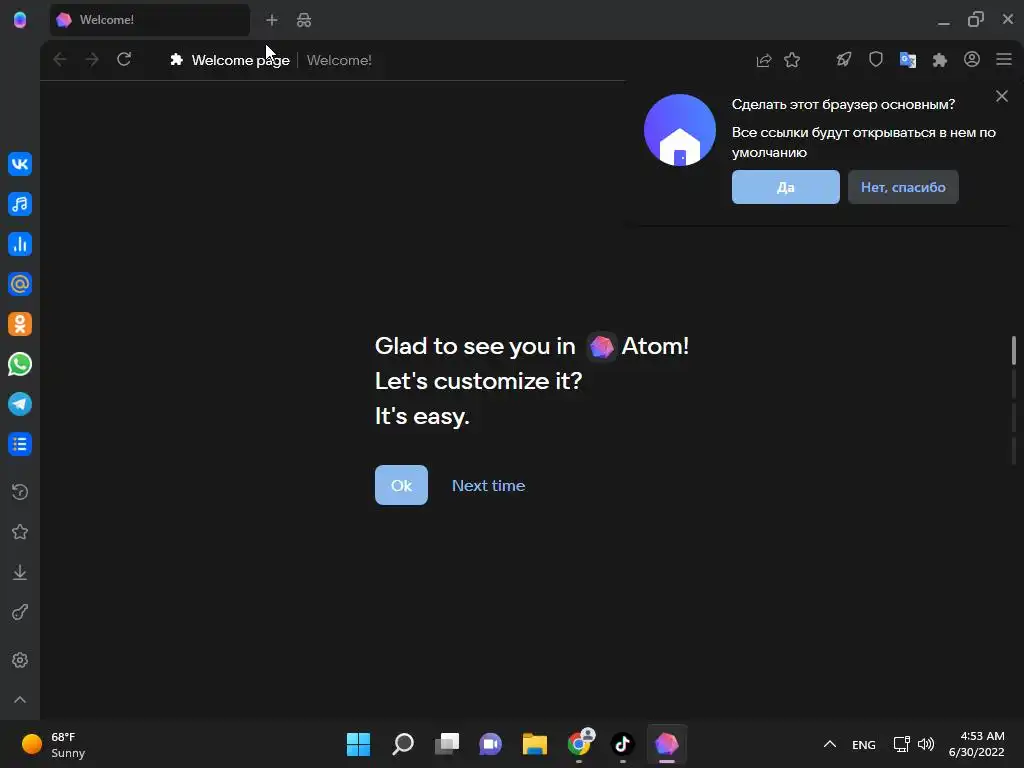Screen dimensions: 1024x768
Task: Bookmark this page with the star icon
Action: point(792,60)
